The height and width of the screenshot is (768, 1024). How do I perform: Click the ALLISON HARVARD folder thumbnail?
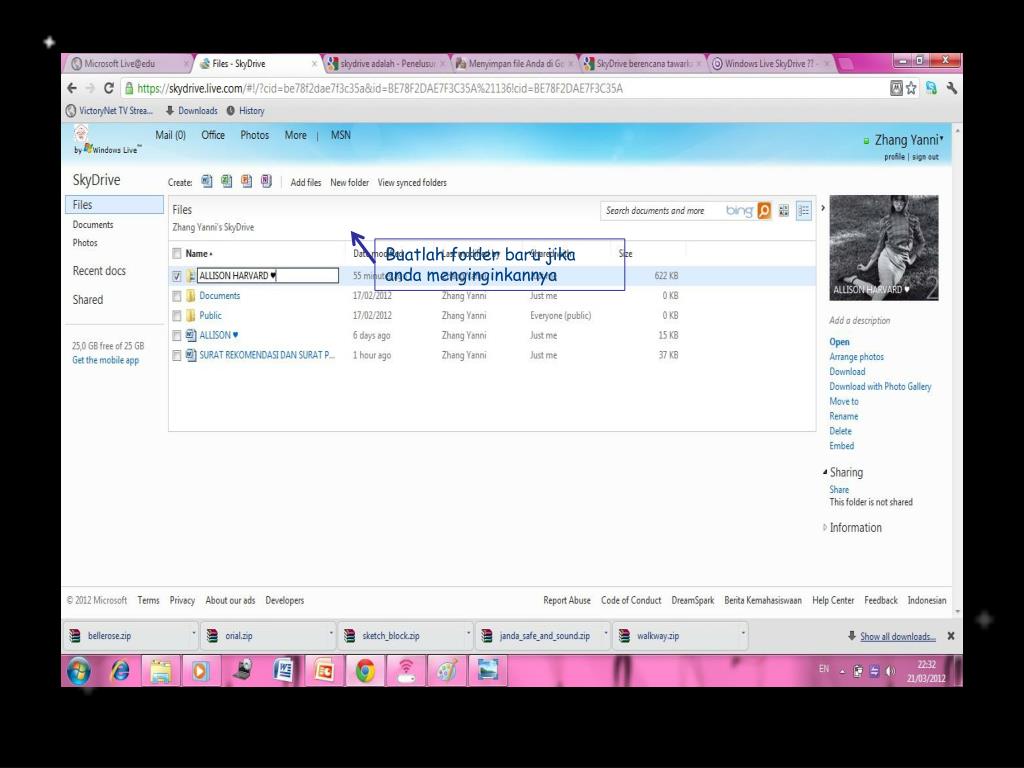(884, 248)
